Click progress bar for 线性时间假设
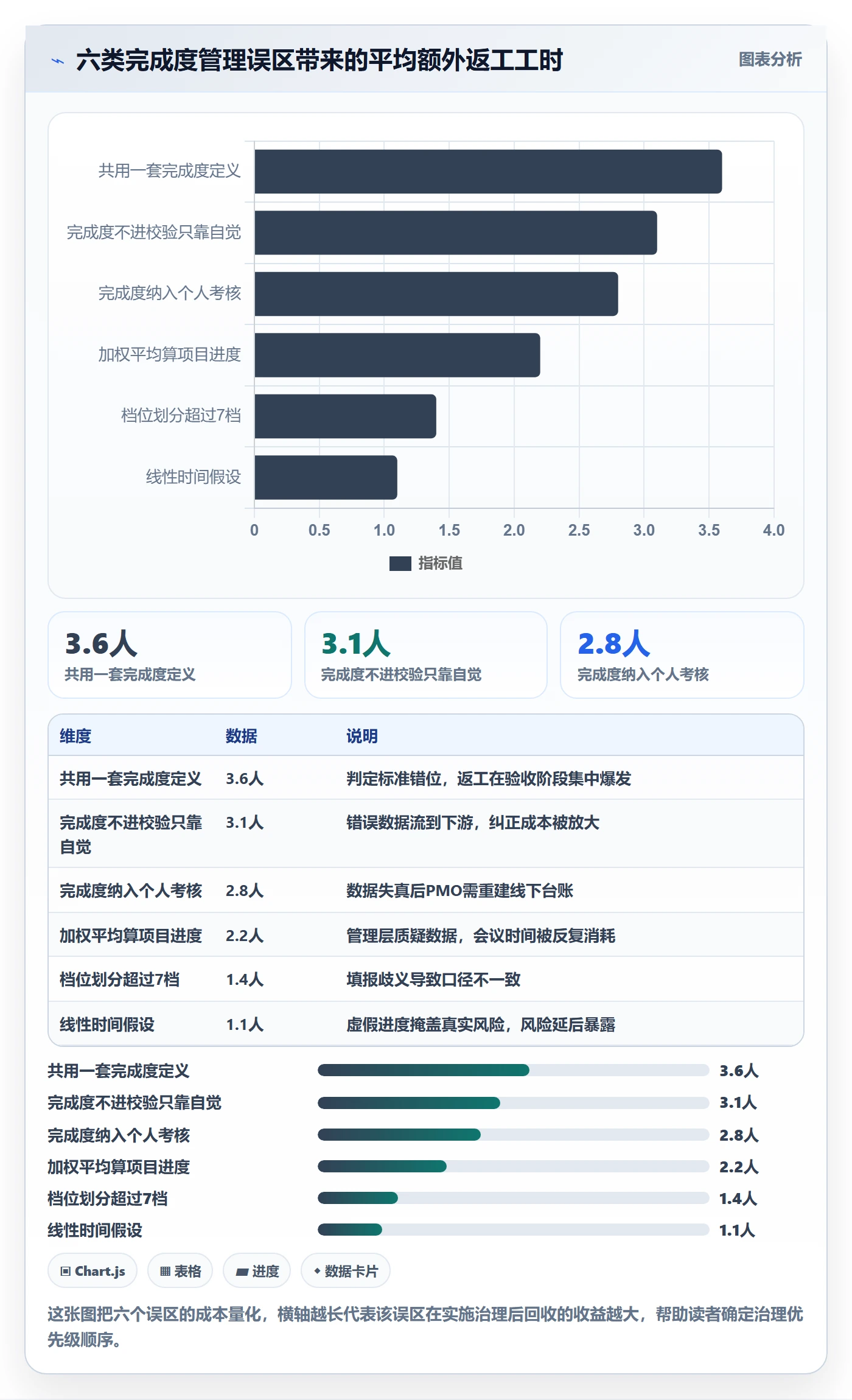The height and width of the screenshot is (1400, 852). pos(514,1230)
